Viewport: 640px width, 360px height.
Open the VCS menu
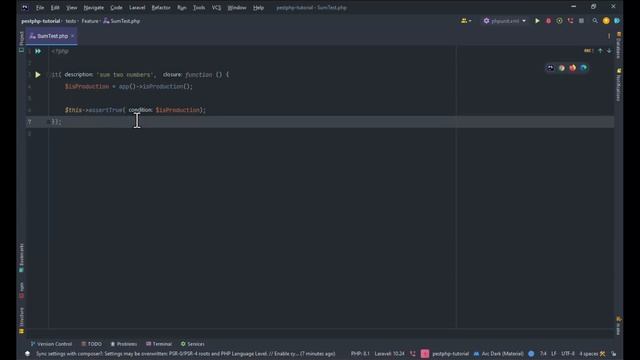[x=216, y=7]
